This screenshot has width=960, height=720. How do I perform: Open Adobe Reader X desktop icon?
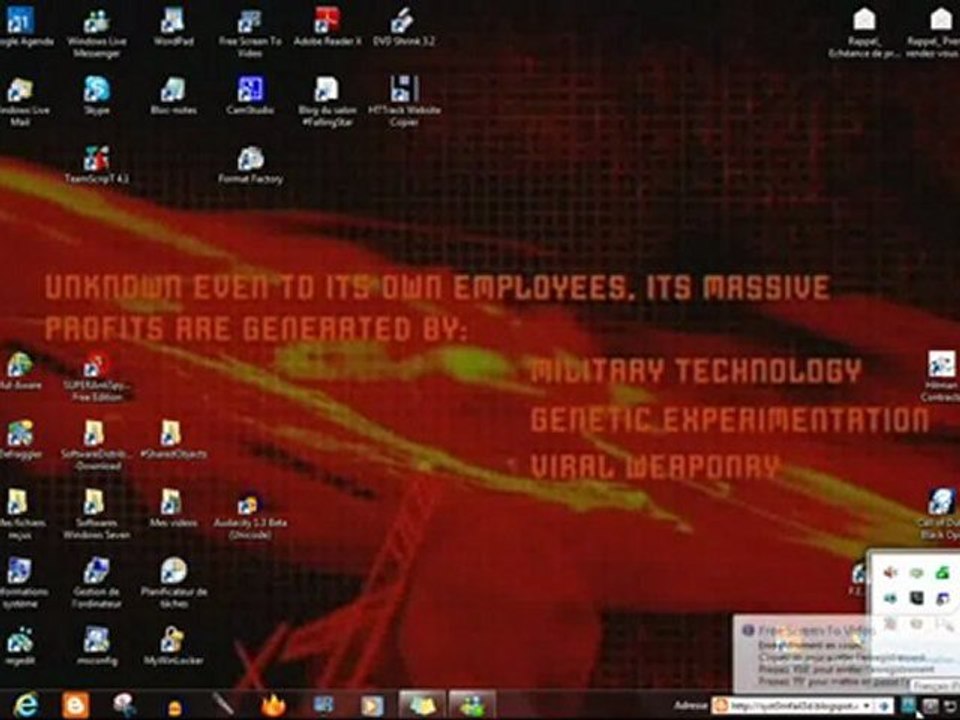tap(327, 27)
